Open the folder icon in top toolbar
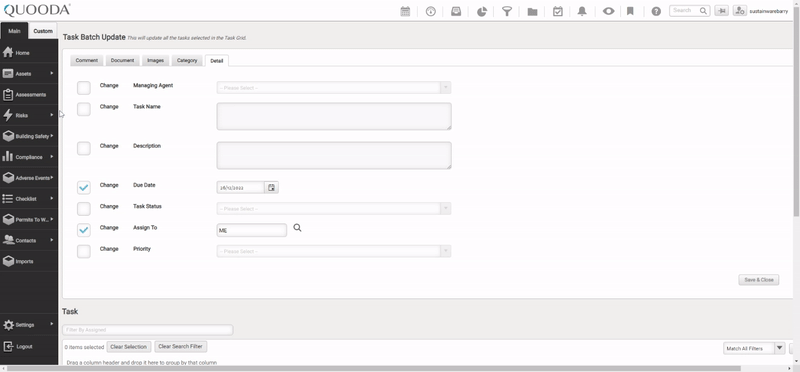The width and height of the screenshot is (800, 372). pyautogui.click(x=532, y=11)
